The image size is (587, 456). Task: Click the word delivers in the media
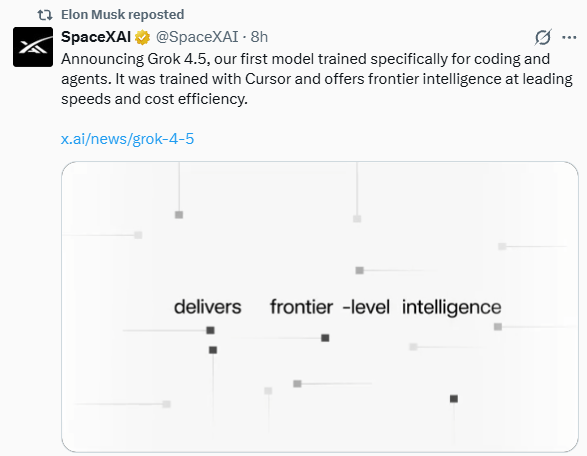[x=207, y=307]
